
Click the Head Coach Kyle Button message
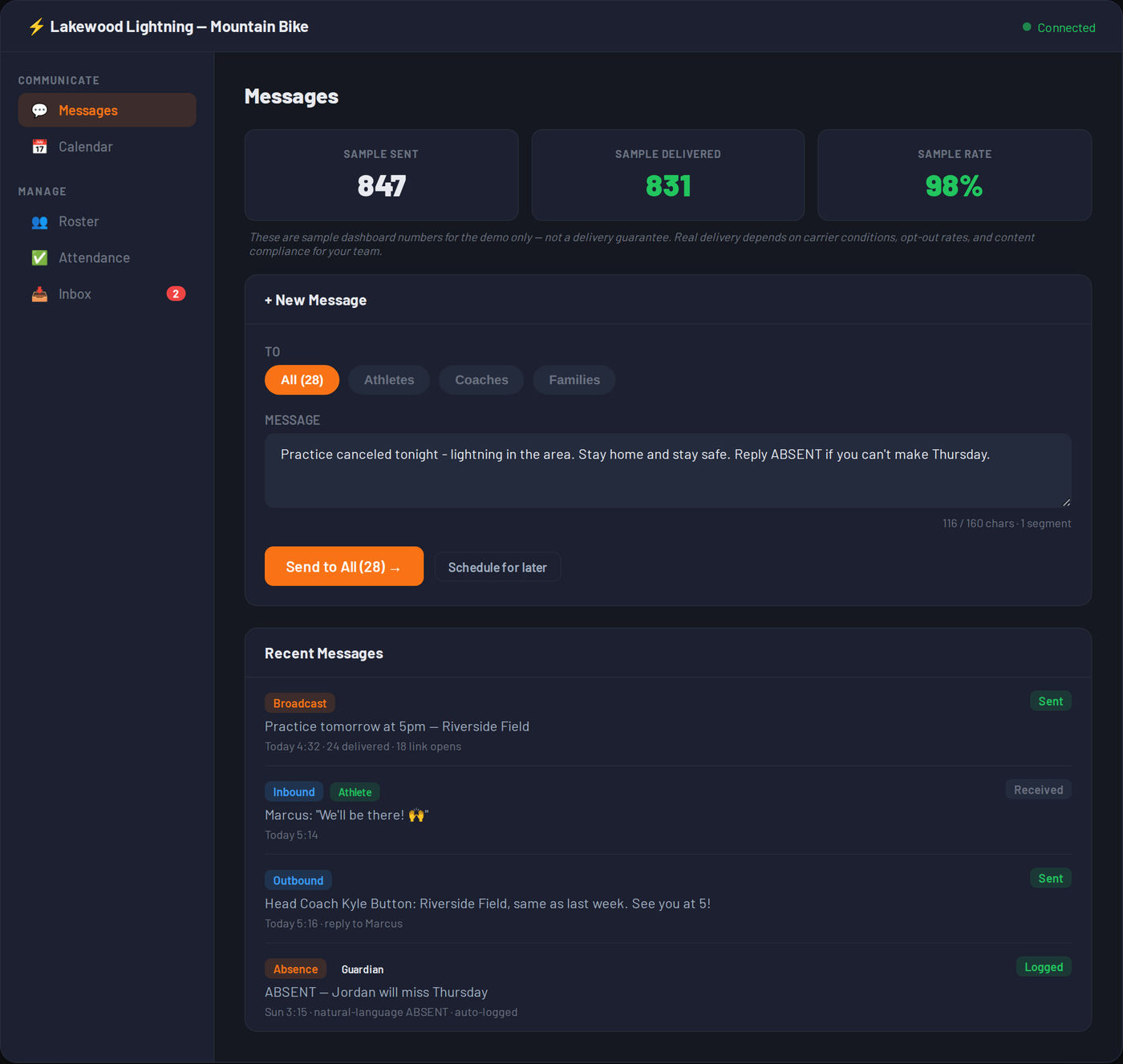point(488,904)
